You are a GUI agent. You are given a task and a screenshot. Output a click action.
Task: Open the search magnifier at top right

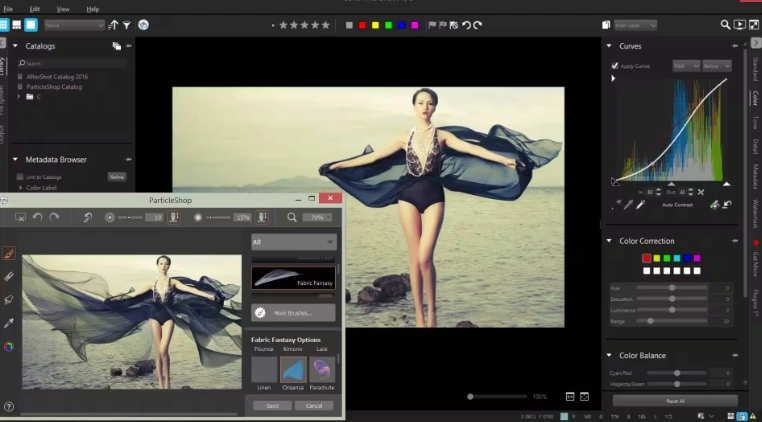tap(725, 25)
